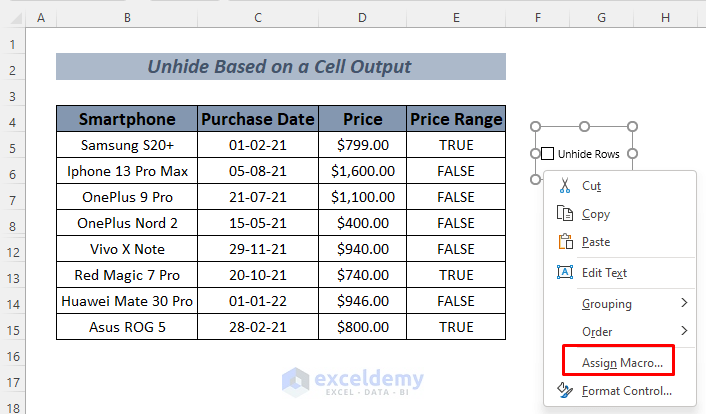Click the Price header cell

coord(362,119)
